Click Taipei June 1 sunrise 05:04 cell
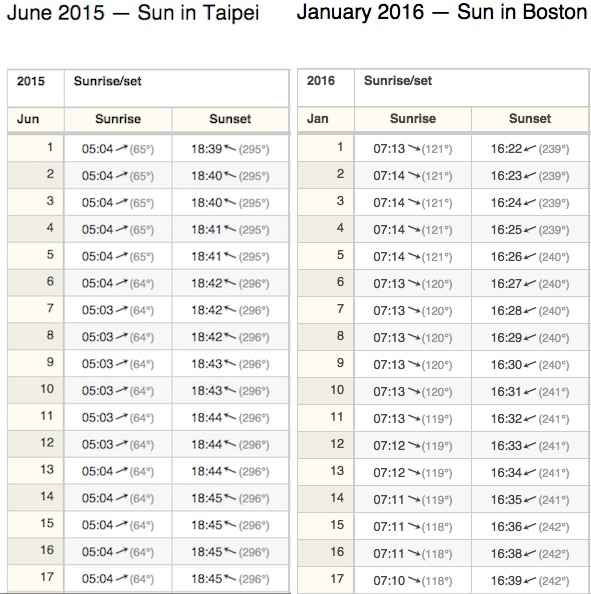591x594 pixels. (118, 149)
